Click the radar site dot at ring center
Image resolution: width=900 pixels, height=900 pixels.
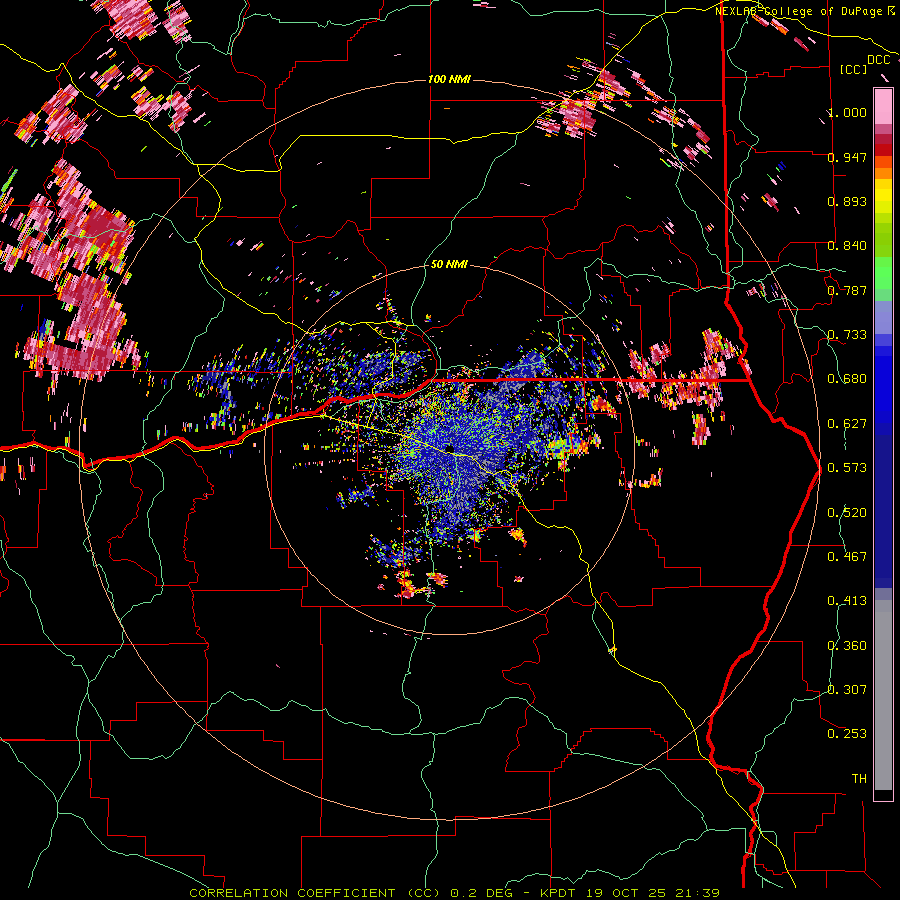pos(450,448)
